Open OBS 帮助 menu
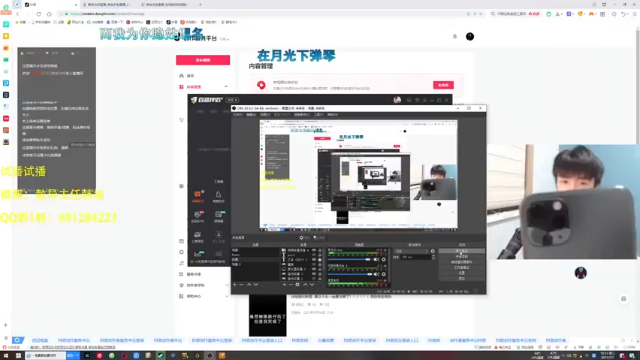The height and width of the screenshot is (360, 640). tap(333, 115)
